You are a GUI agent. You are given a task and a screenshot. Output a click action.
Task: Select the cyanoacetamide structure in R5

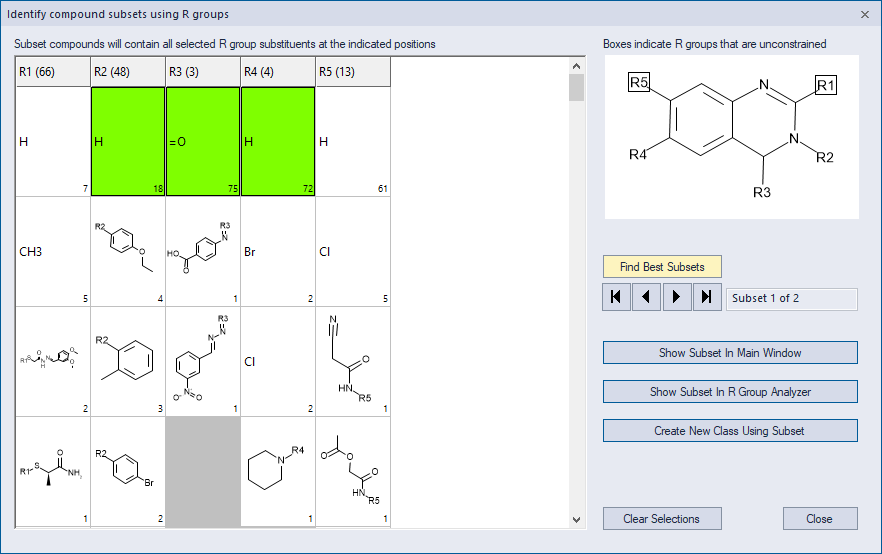coord(353,362)
